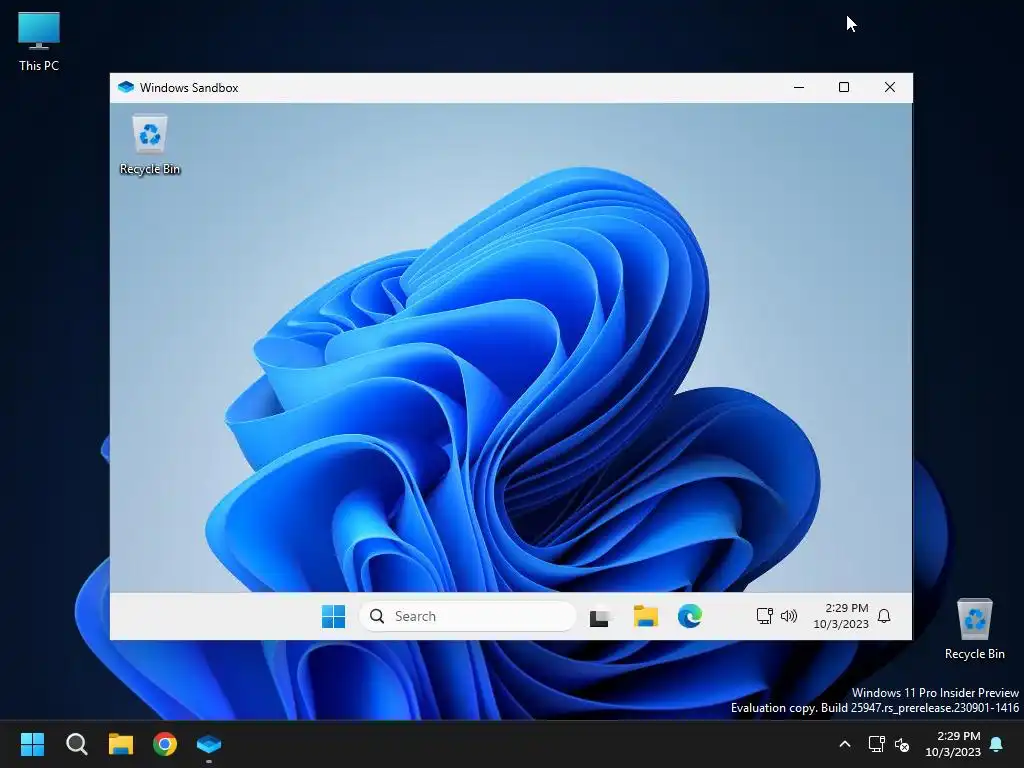Click the volume icon in the Sandbox tray

click(x=789, y=615)
